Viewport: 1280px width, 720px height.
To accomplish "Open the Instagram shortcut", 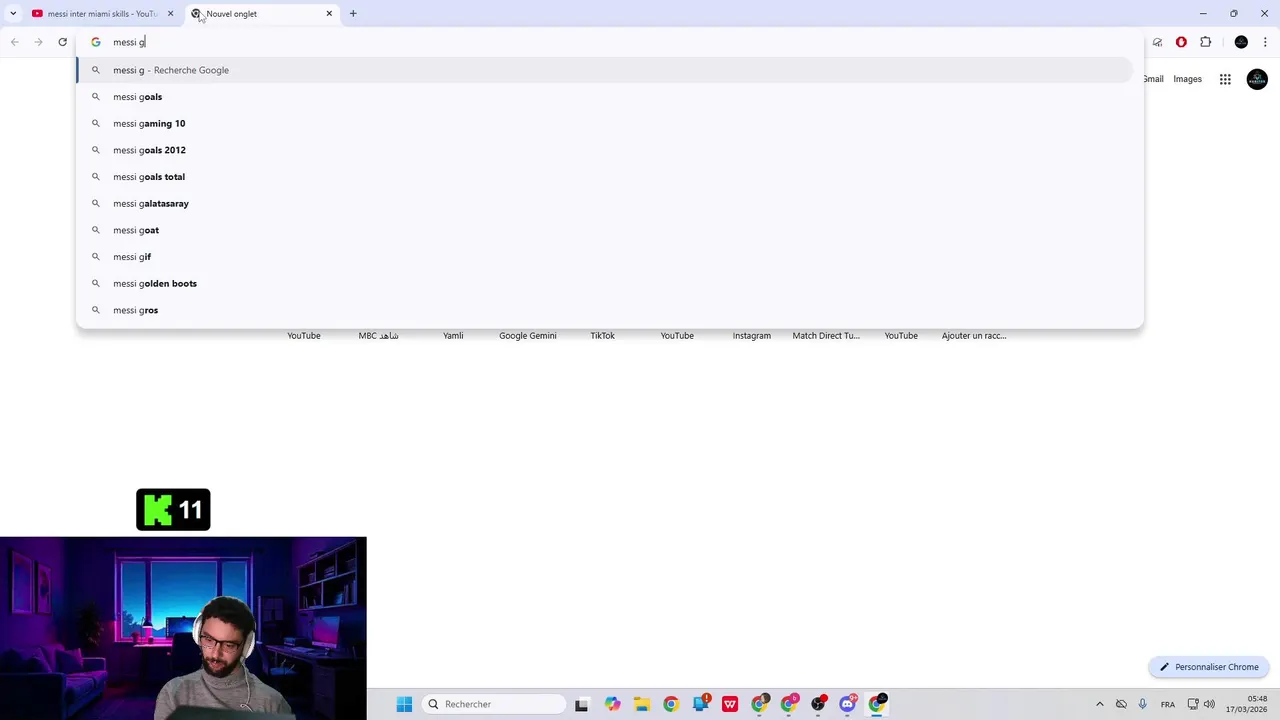I will click(x=751, y=336).
